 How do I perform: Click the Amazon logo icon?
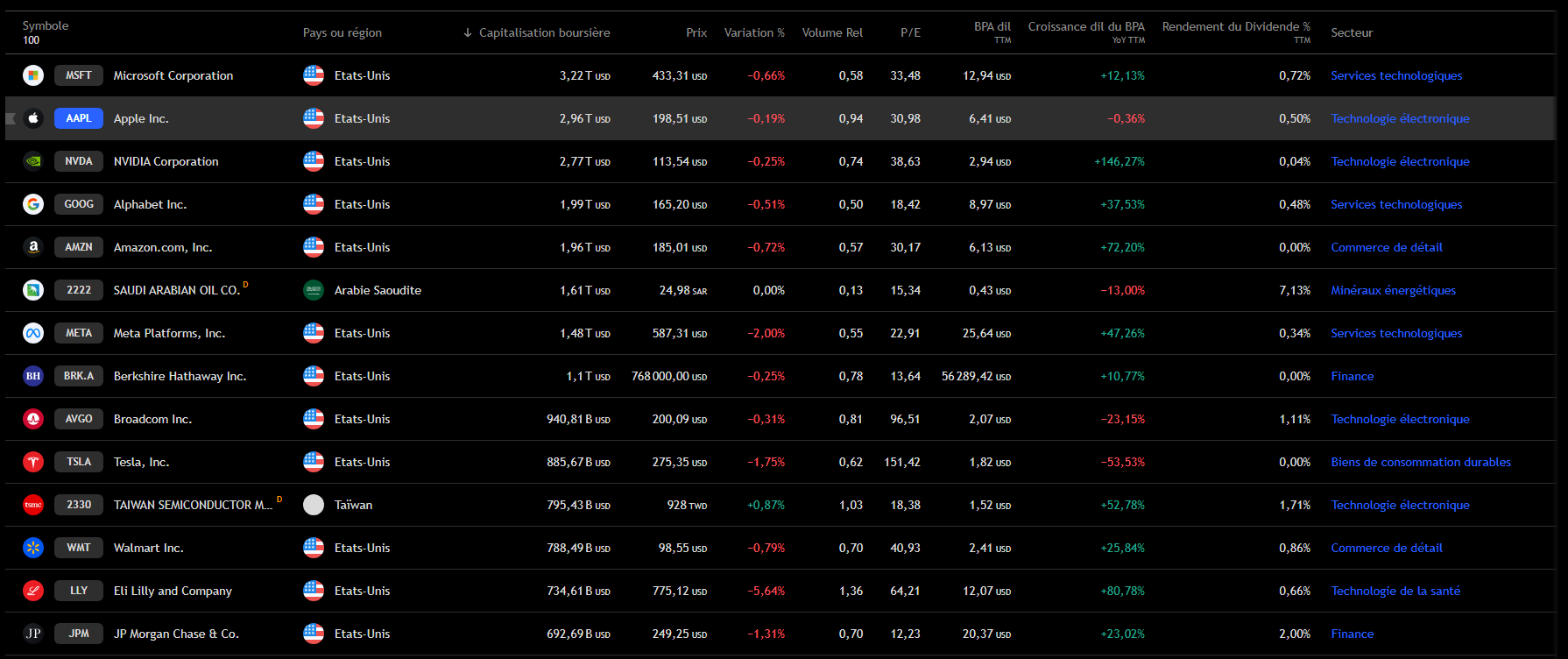[x=33, y=247]
